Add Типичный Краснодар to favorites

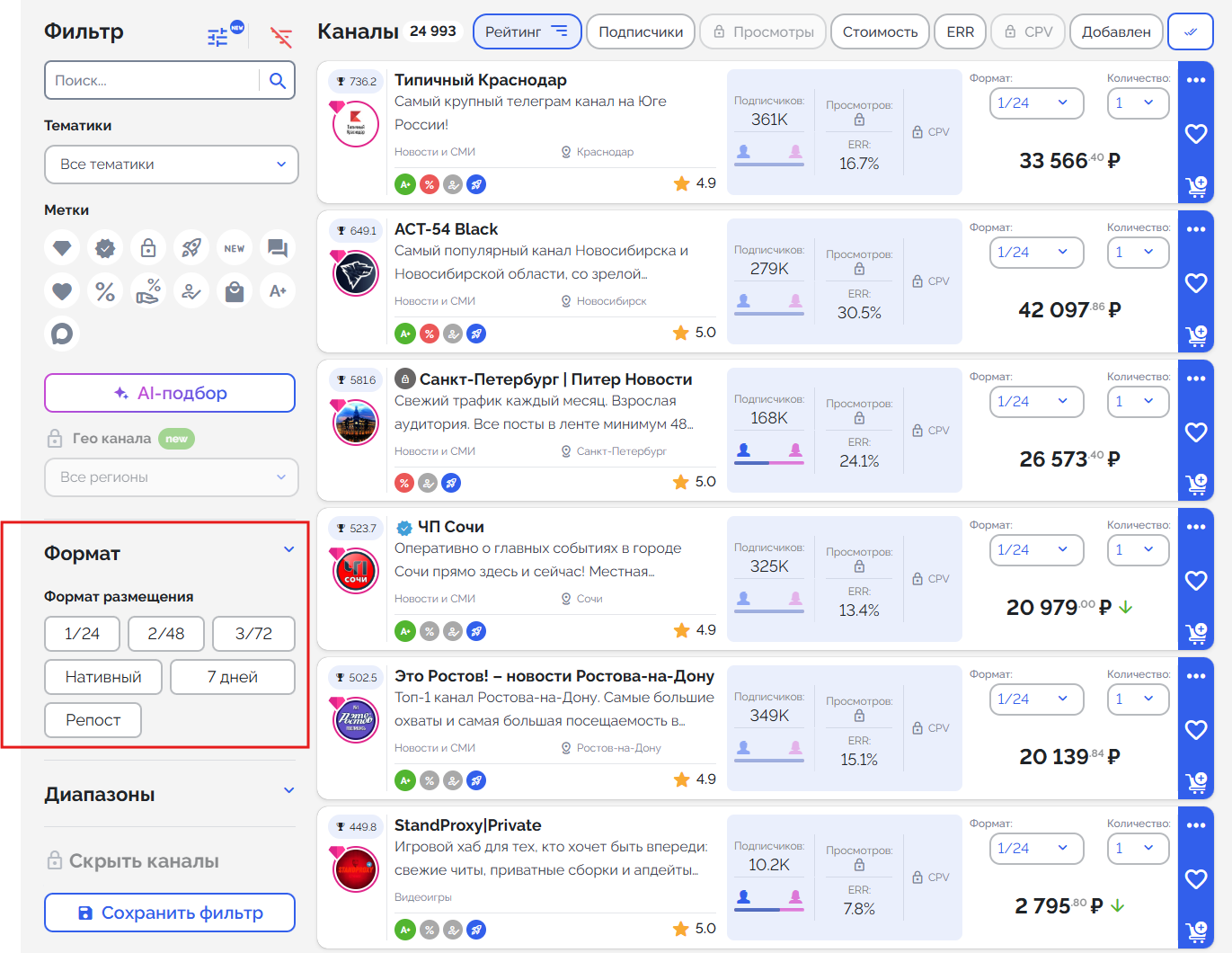click(x=1195, y=134)
